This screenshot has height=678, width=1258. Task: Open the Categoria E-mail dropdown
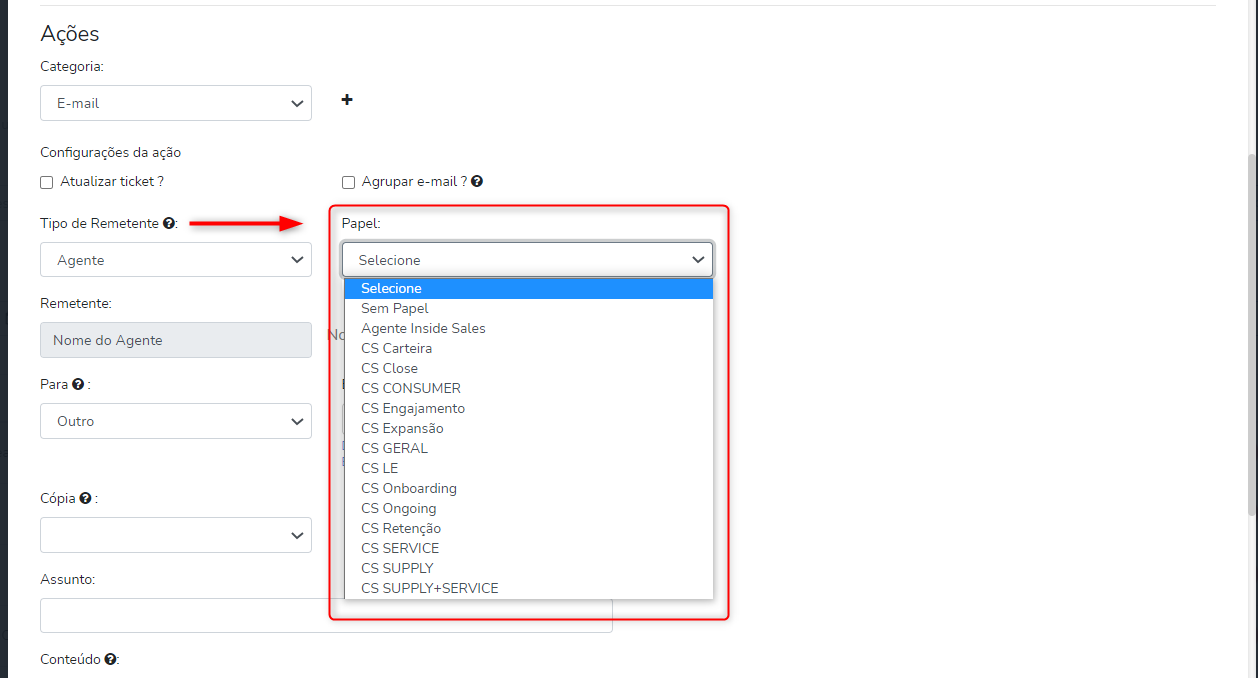tap(176, 103)
